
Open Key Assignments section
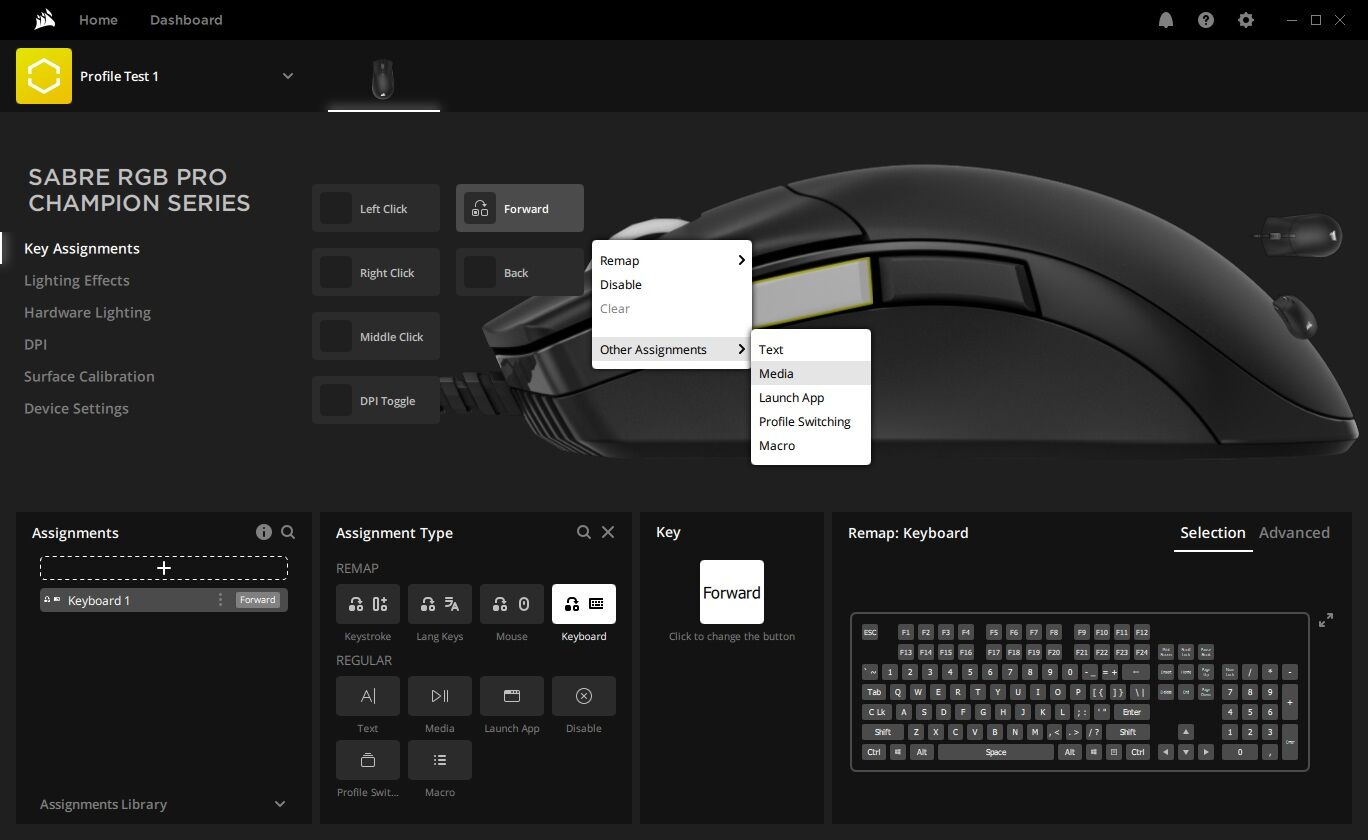(82, 248)
